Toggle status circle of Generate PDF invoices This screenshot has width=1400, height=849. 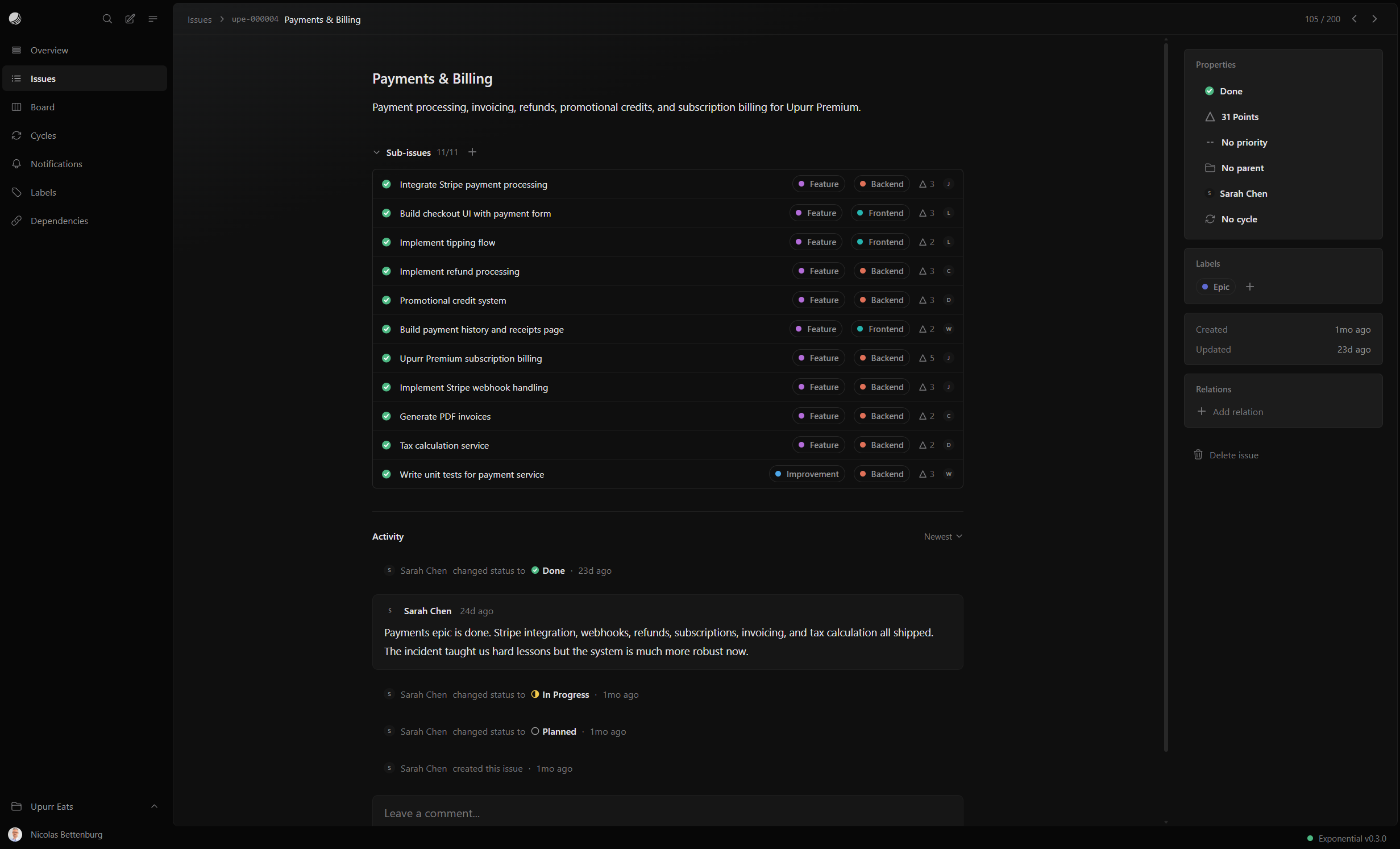[387, 416]
